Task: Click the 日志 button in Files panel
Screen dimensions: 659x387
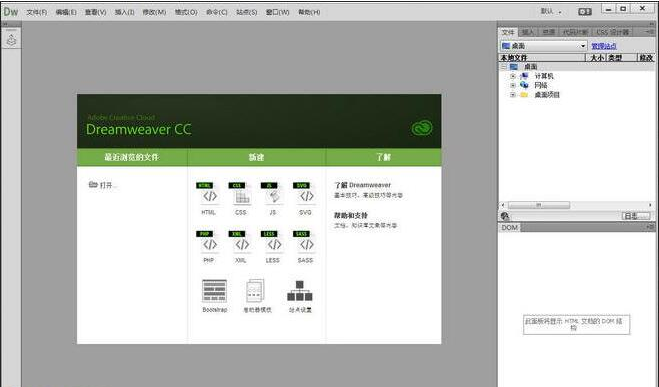Action: click(635, 216)
